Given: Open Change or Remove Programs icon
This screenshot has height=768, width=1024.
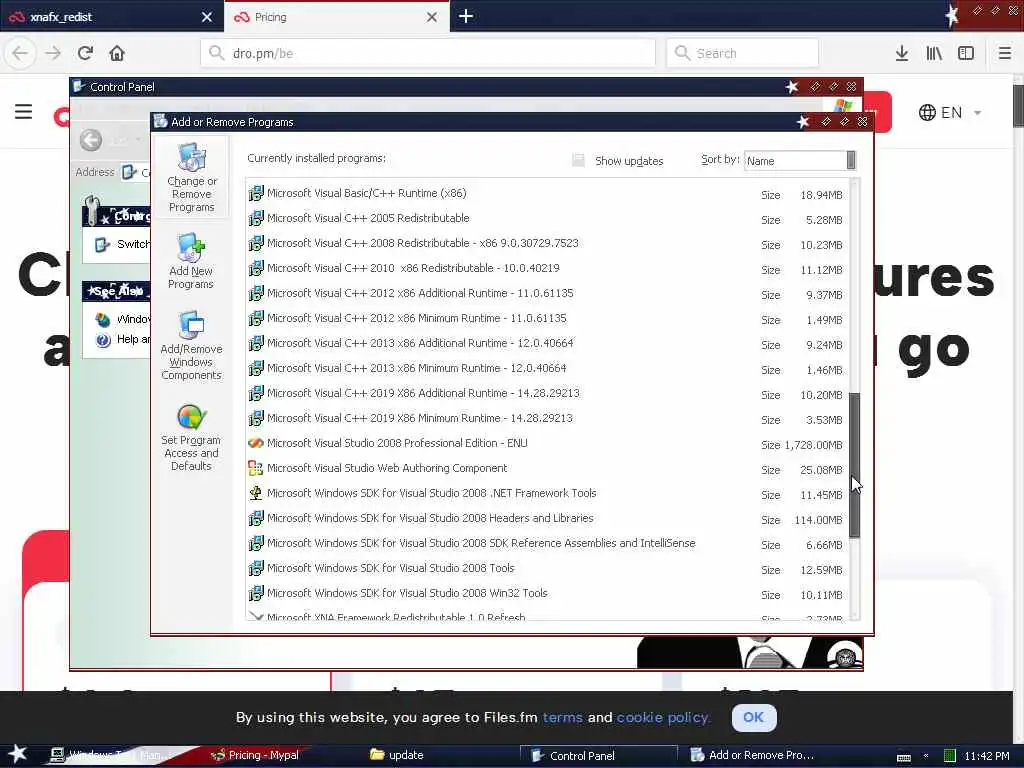Looking at the screenshot, I should 191,157.
